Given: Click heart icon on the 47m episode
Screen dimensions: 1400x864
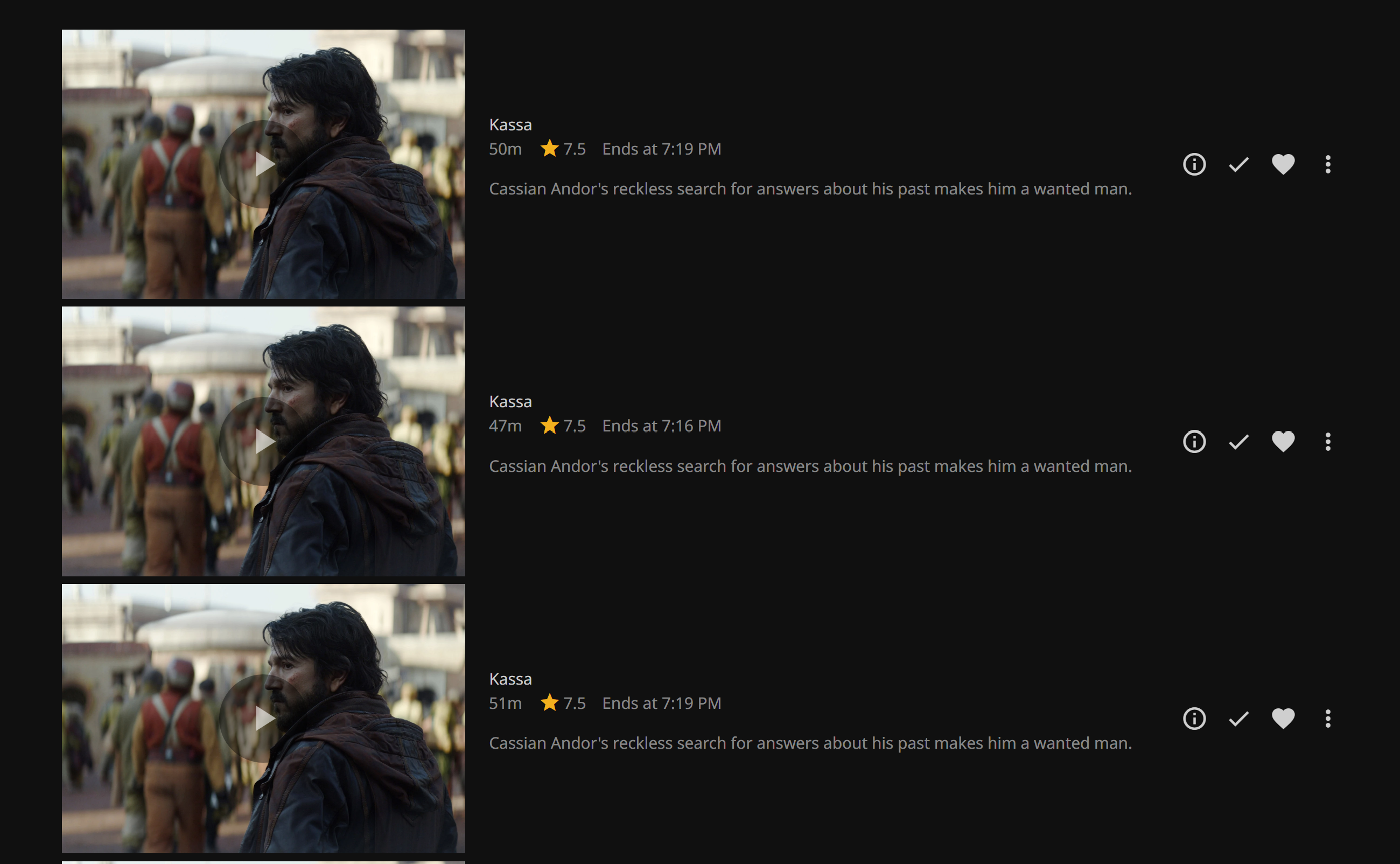Looking at the screenshot, I should pos(1283,442).
